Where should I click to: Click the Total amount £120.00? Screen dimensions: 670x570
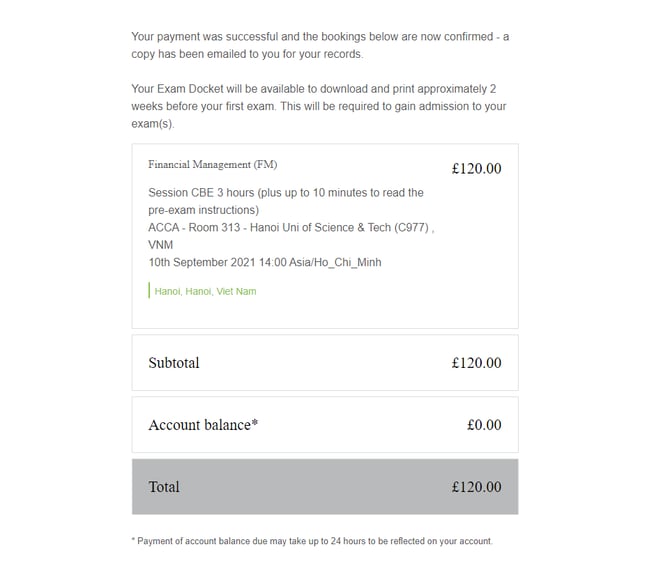[x=476, y=487]
